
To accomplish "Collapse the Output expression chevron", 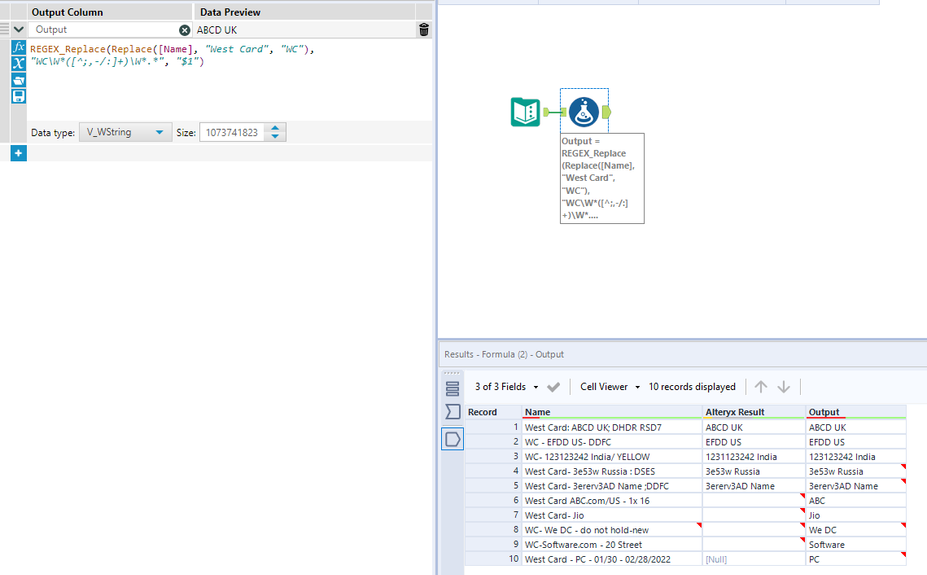I will tap(18, 29).
